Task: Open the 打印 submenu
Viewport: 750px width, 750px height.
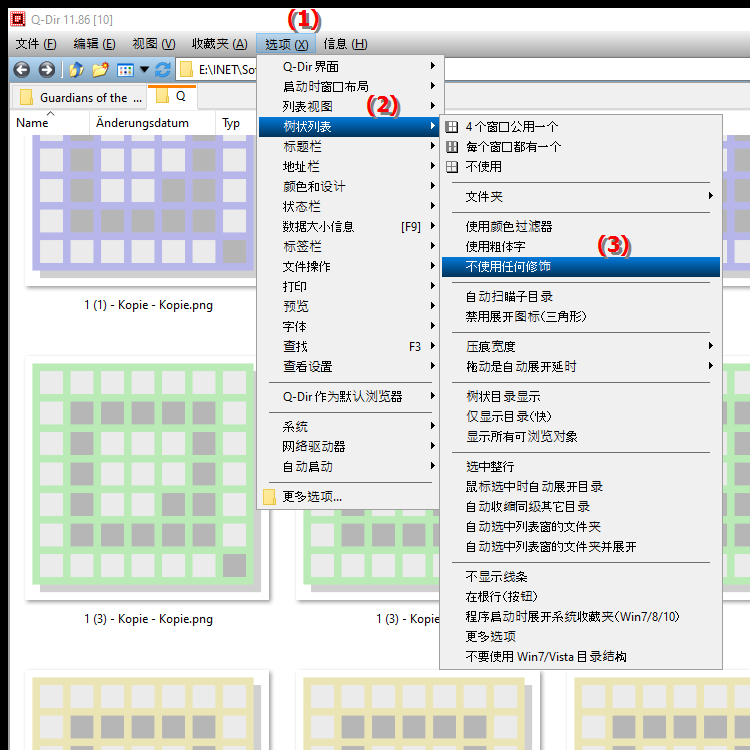Action: pyautogui.click(x=348, y=287)
